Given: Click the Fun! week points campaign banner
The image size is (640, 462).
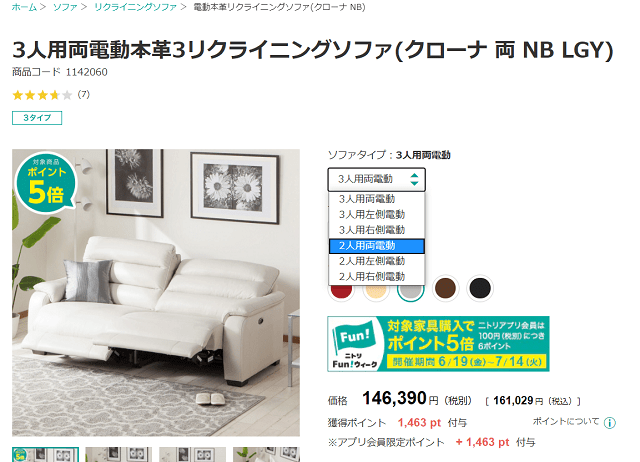Looking at the screenshot, I should (438, 344).
